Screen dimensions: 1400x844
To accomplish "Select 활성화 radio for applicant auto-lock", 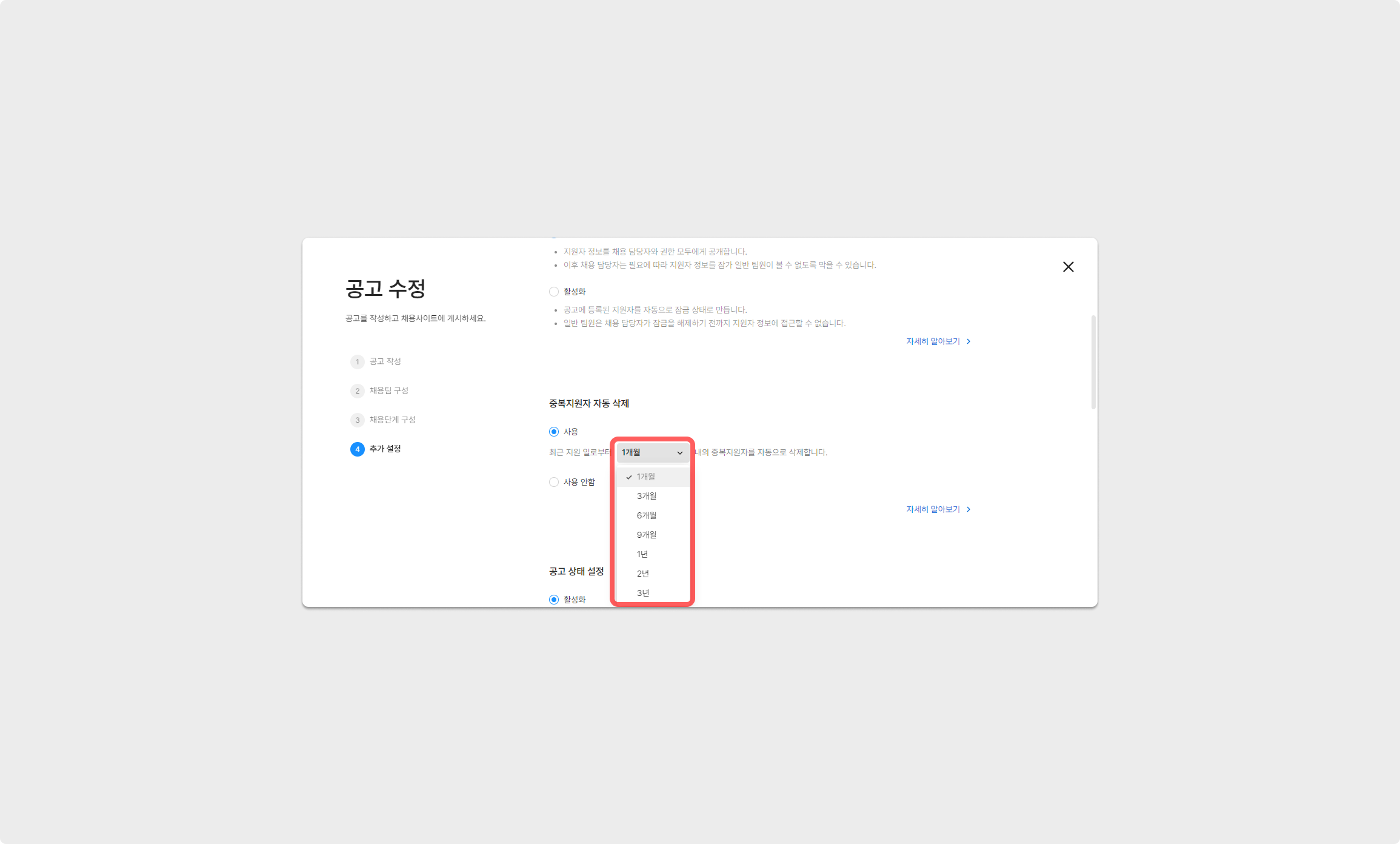I will tap(554, 292).
